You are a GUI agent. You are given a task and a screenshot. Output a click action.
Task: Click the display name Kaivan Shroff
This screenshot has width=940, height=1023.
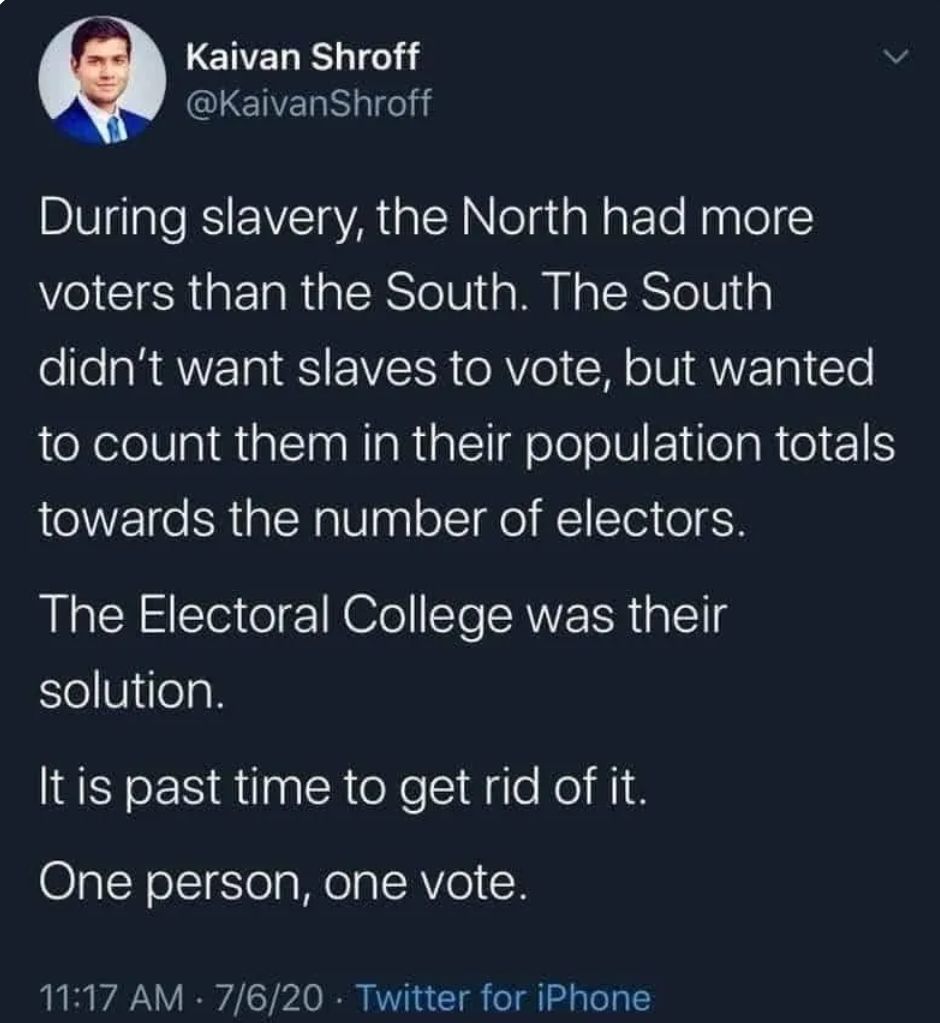[303, 58]
